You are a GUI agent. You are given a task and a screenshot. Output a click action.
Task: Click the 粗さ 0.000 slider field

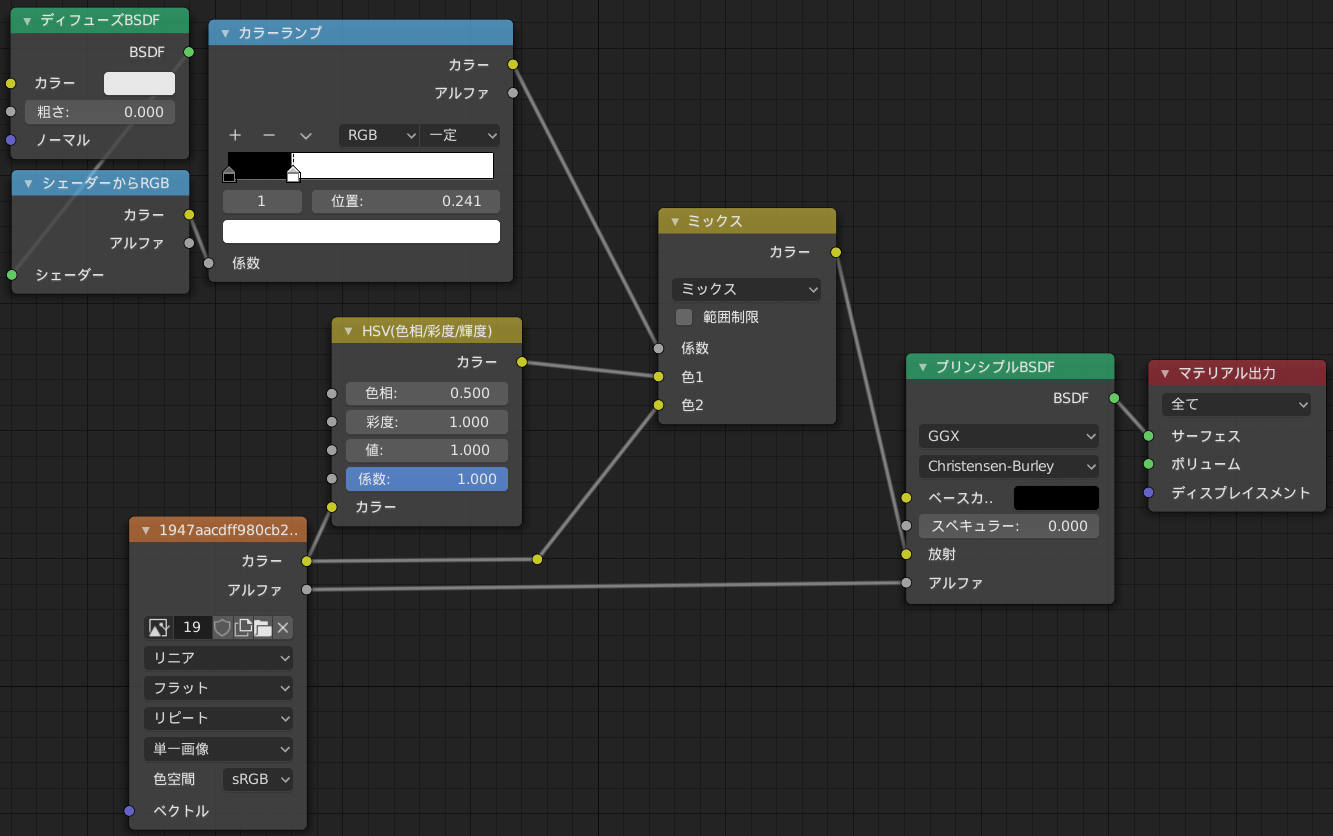point(100,112)
